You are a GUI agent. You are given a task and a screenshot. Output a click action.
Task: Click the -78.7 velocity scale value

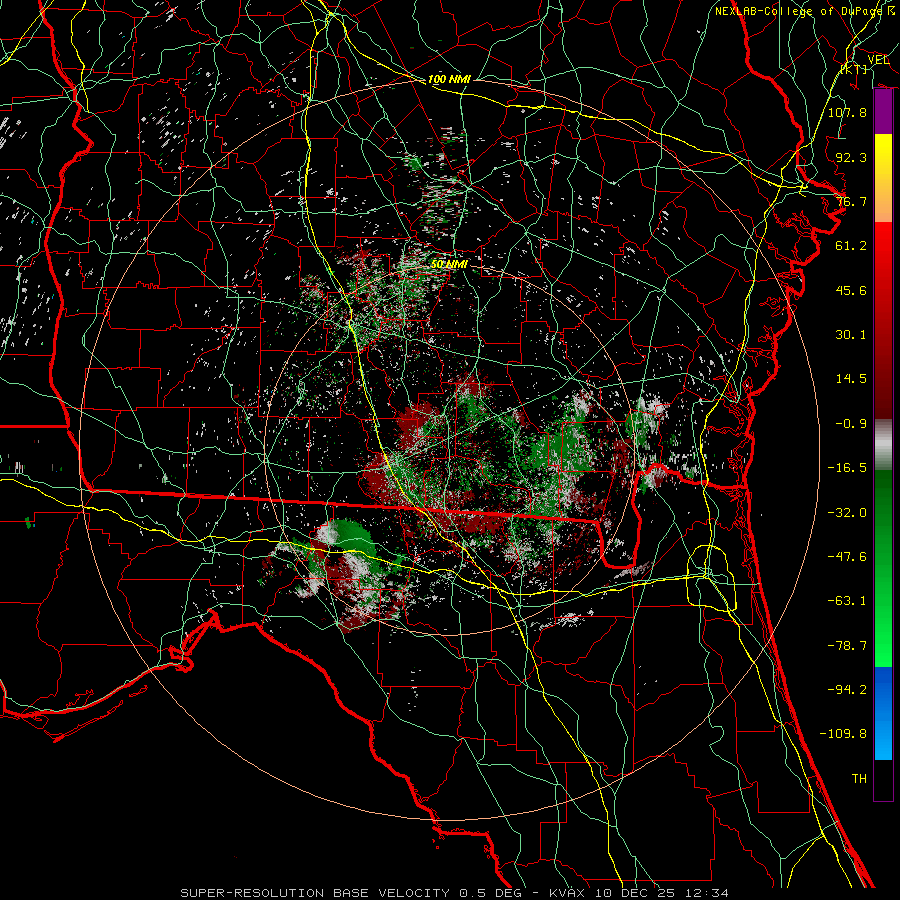coord(847,646)
